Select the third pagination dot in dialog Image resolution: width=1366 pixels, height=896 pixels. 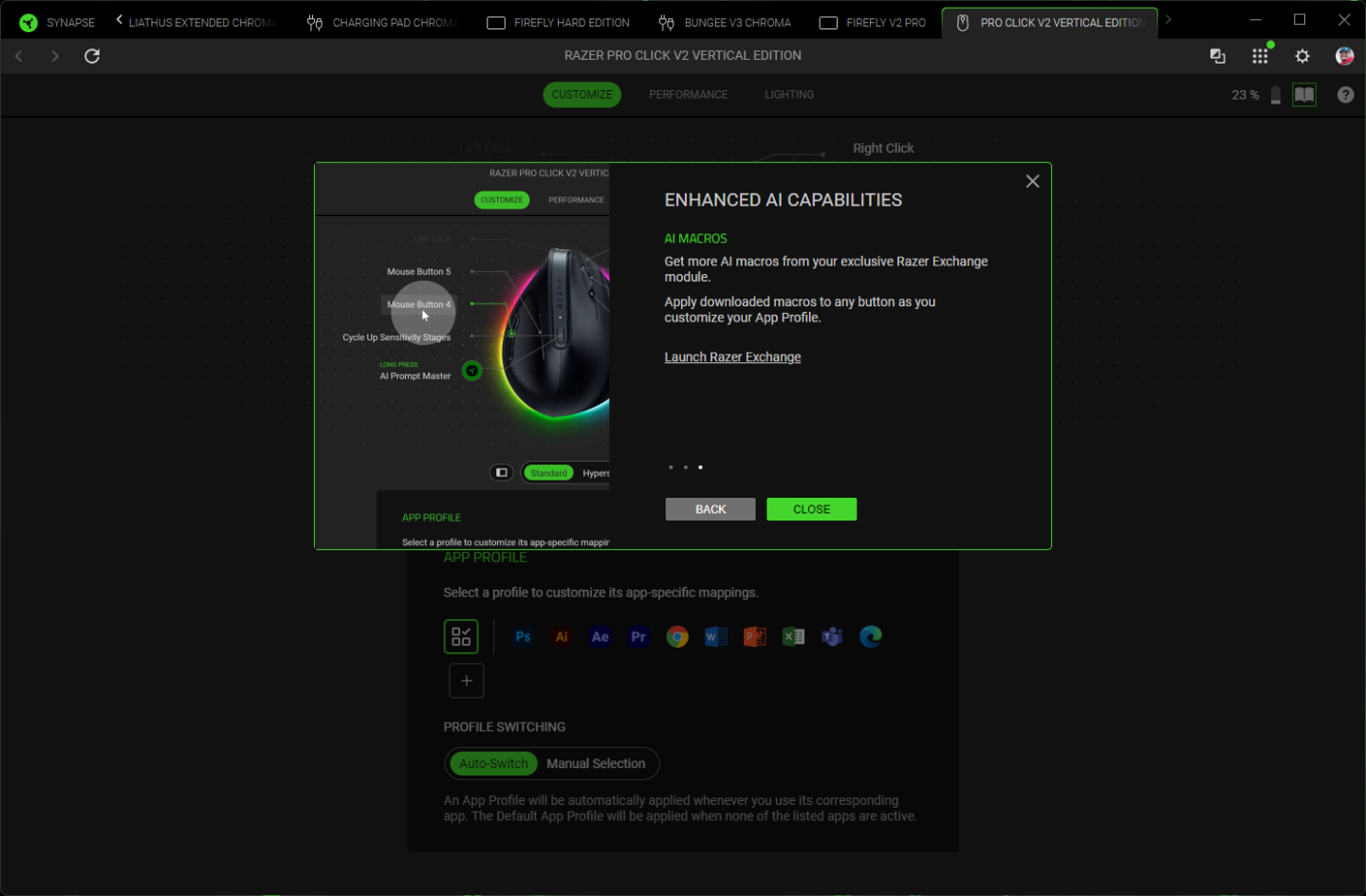pyautogui.click(x=700, y=467)
